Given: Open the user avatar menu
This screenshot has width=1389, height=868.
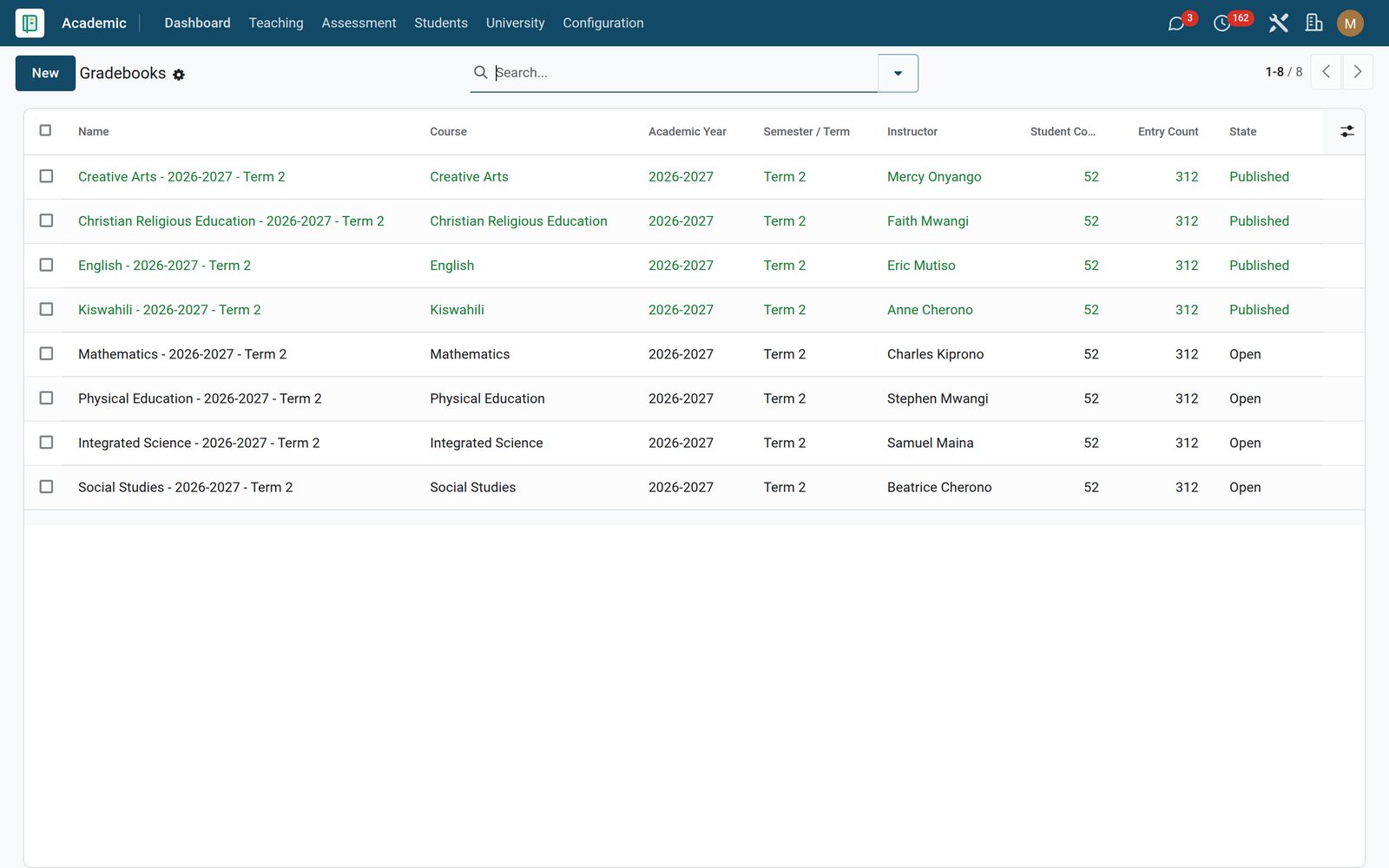Looking at the screenshot, I should pos(1350,23).
